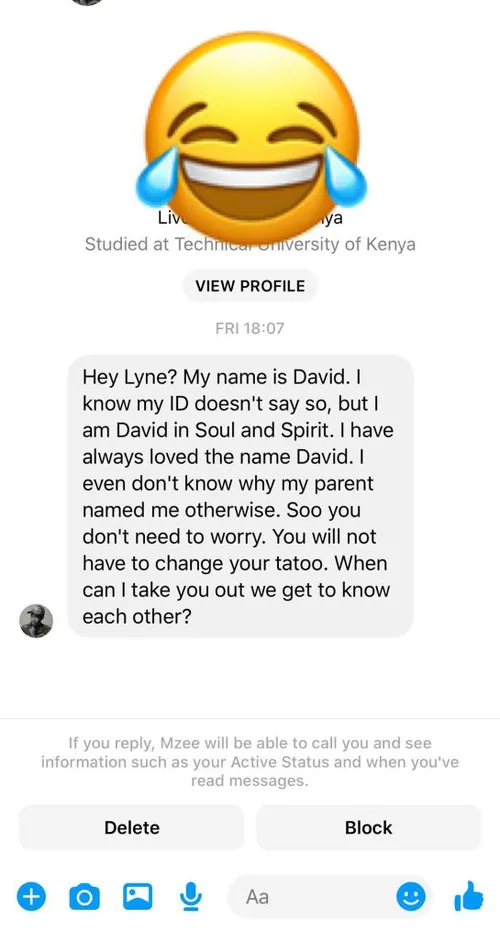Select the message bubble starting Hey Lyne
Viewport: 500px width, 939px height.
[241, 496]
